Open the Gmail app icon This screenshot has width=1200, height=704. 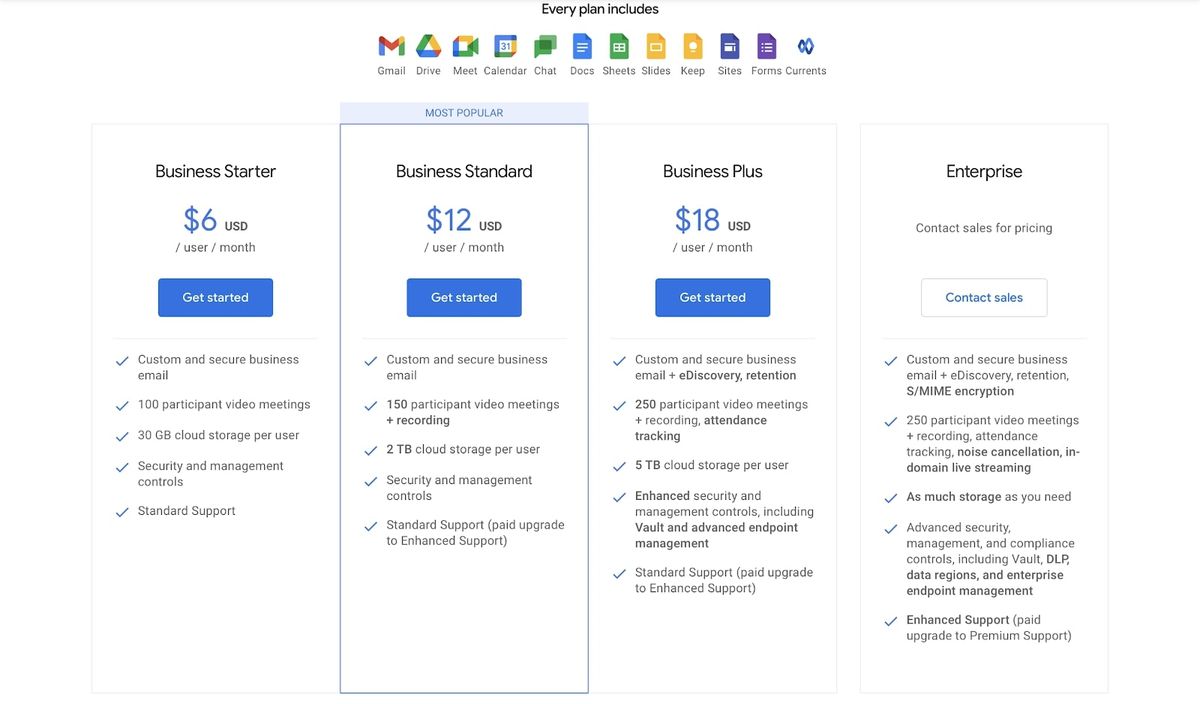tap(390, 46)
